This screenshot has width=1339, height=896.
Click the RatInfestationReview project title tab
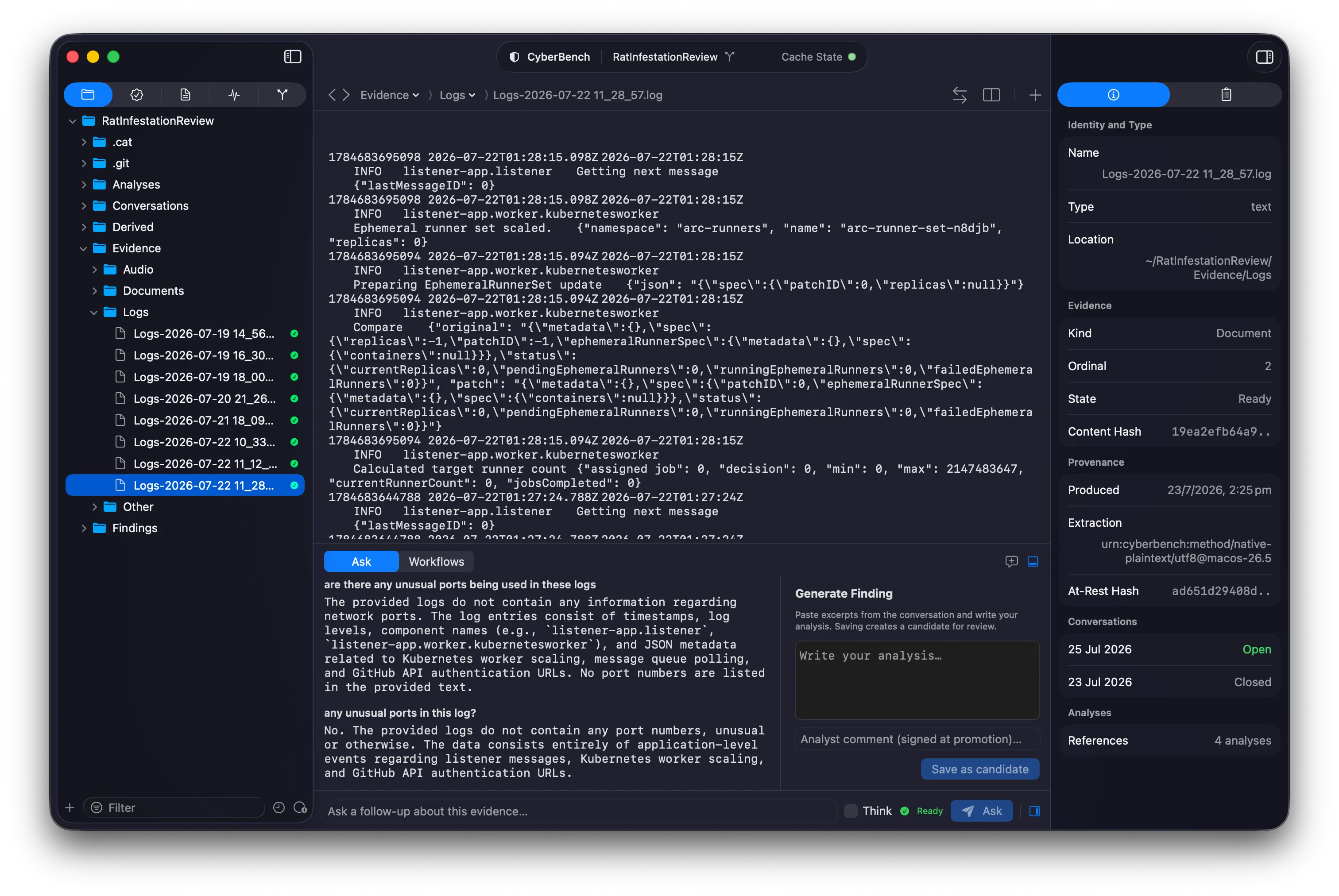(x=665, y=57)
